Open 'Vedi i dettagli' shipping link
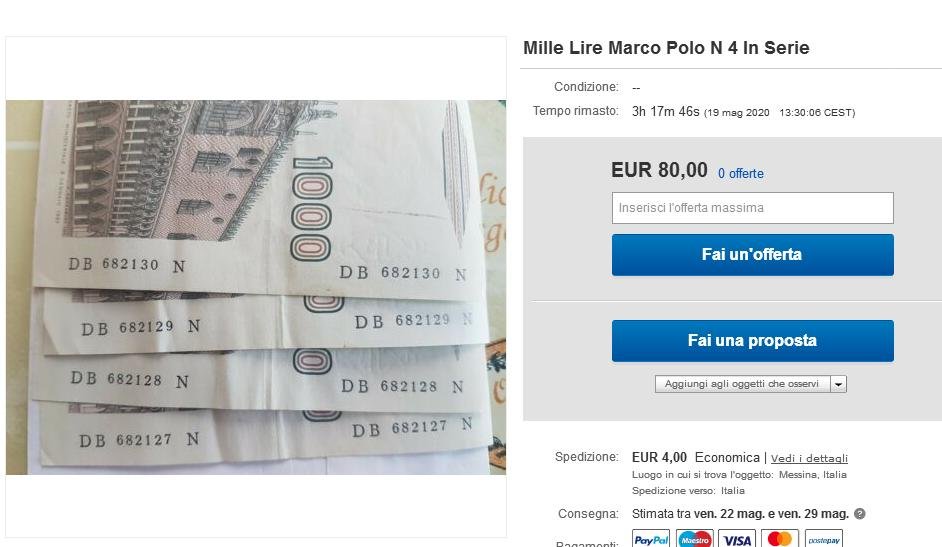The width and height of the screenshot is (942, 547). (809, 458)
